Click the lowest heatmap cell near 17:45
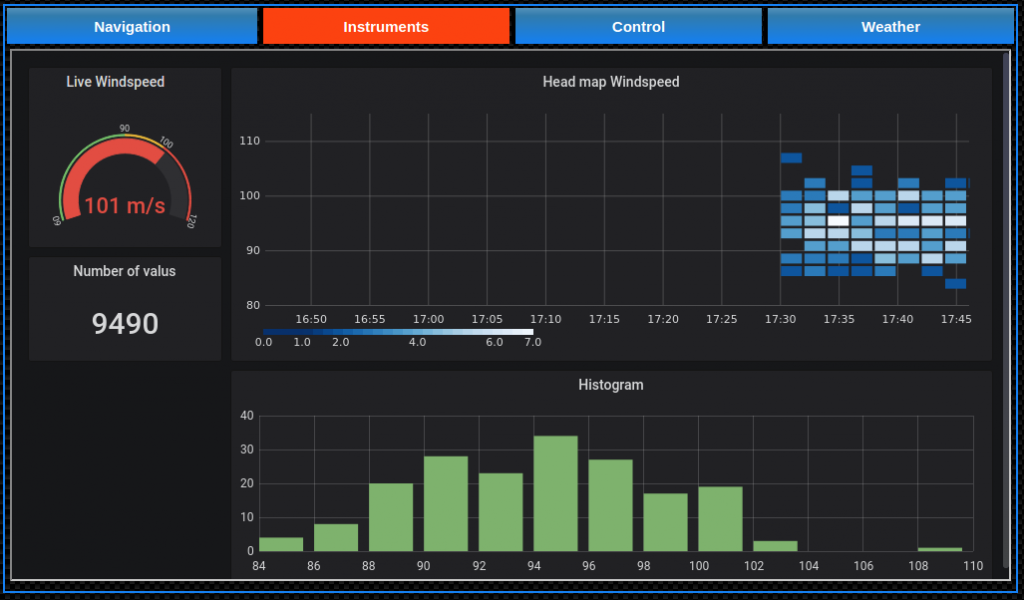This screenshot has height=600, width=1024. [x=955, y=284]
